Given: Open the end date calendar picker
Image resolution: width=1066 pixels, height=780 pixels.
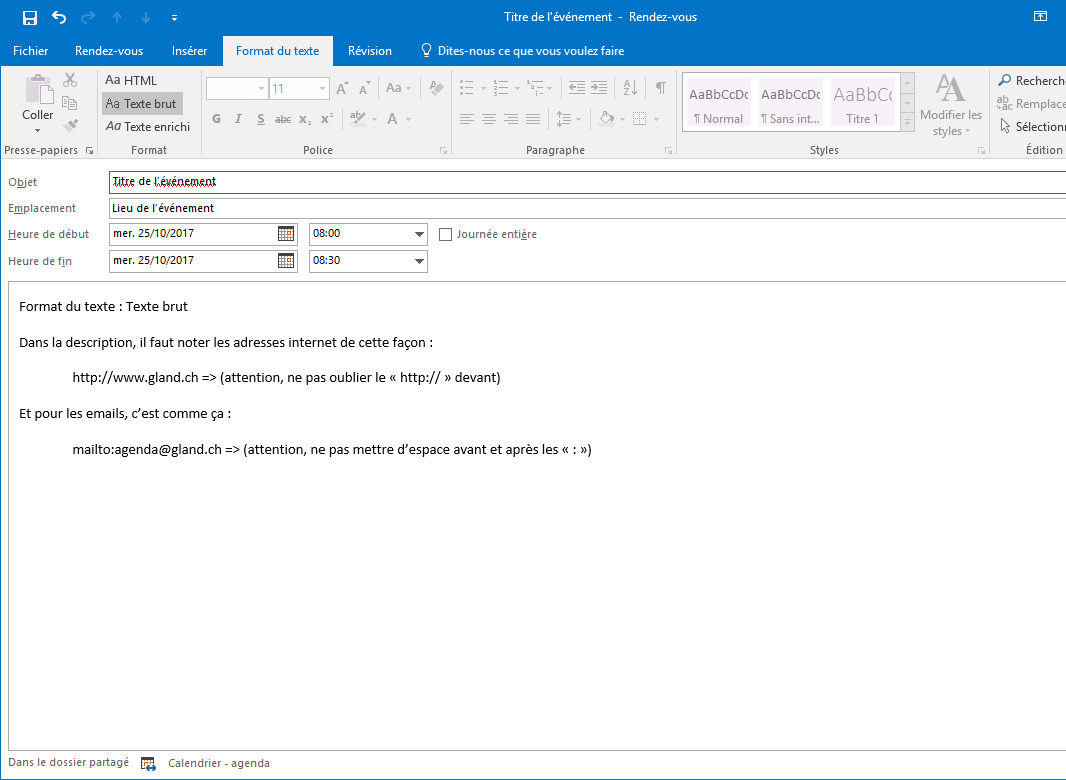Looking at the screenshot, I should (286, 261).
